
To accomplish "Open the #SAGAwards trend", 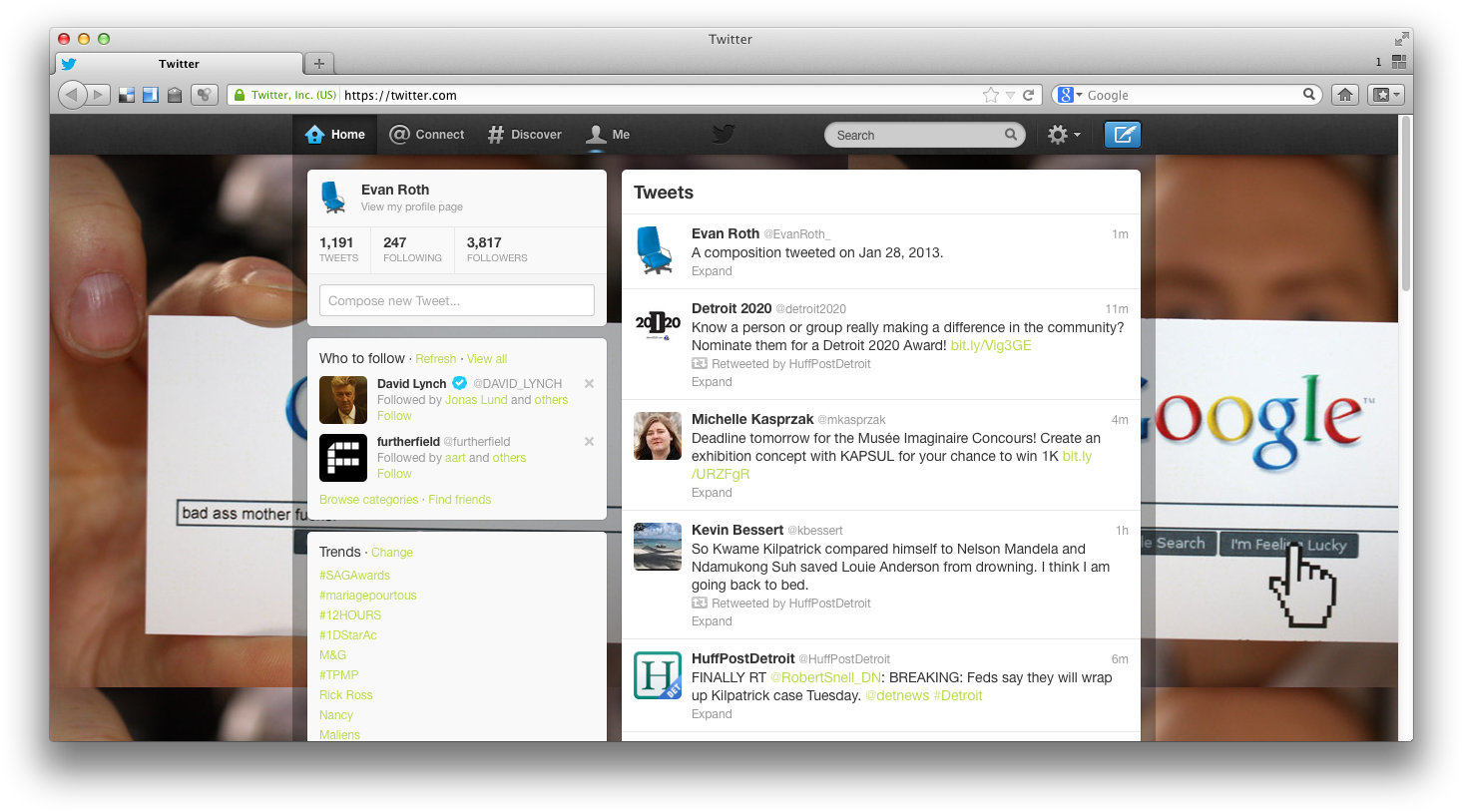I will [x=355, y=576].
